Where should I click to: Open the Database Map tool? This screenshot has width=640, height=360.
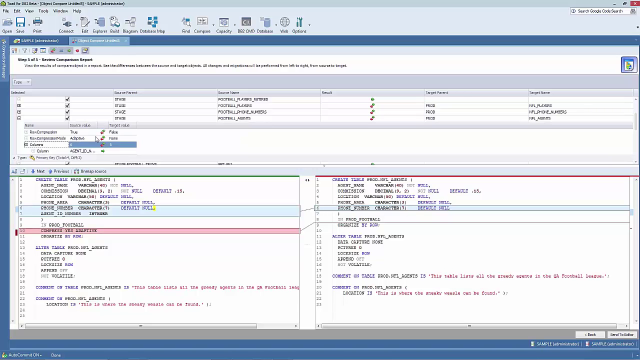coord(152,25)
